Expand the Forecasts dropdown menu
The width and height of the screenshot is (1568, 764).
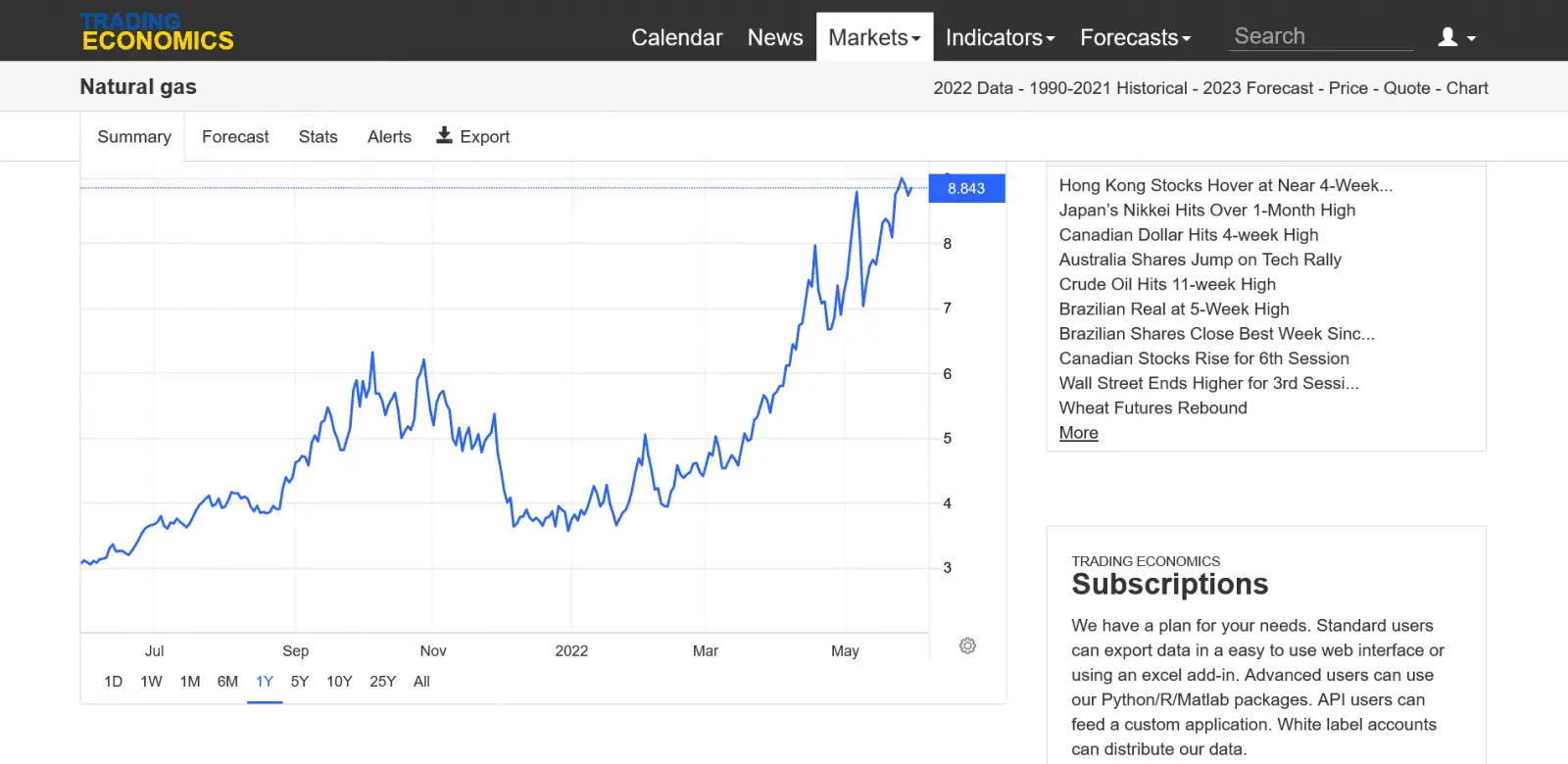tap(1135, 37)
